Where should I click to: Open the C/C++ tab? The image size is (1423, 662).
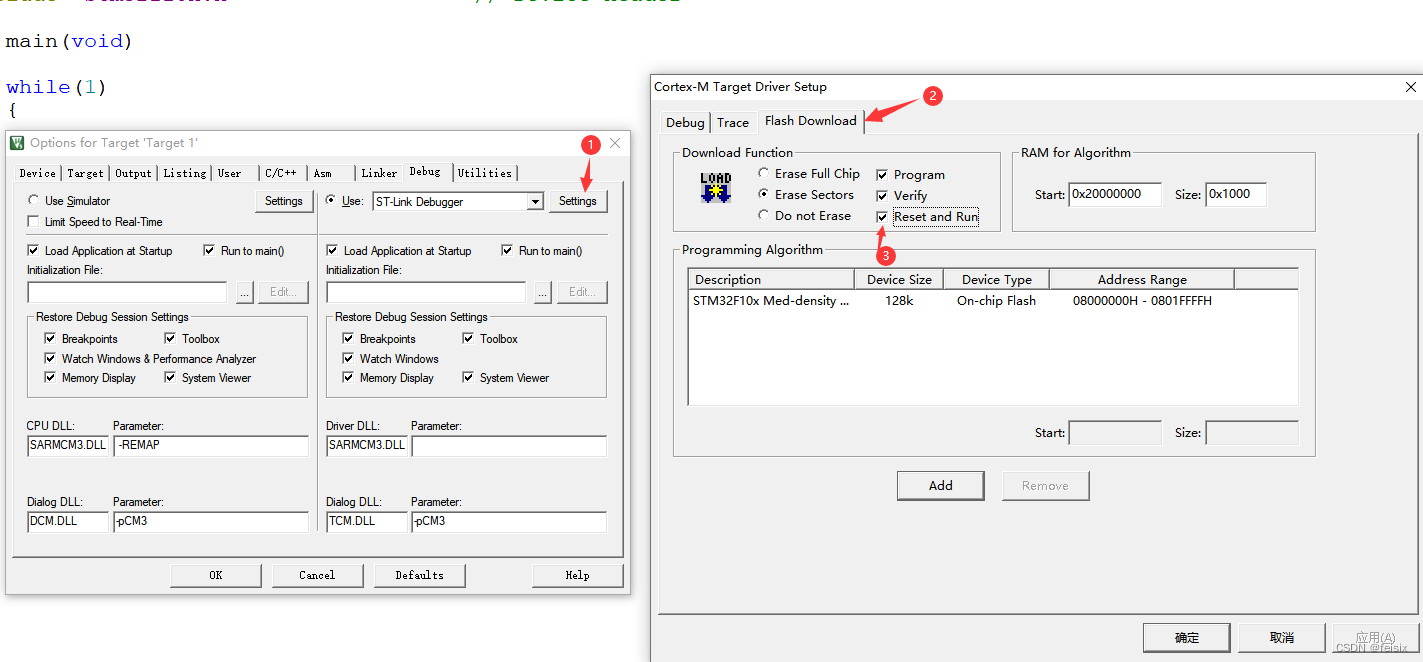(281, 173)
